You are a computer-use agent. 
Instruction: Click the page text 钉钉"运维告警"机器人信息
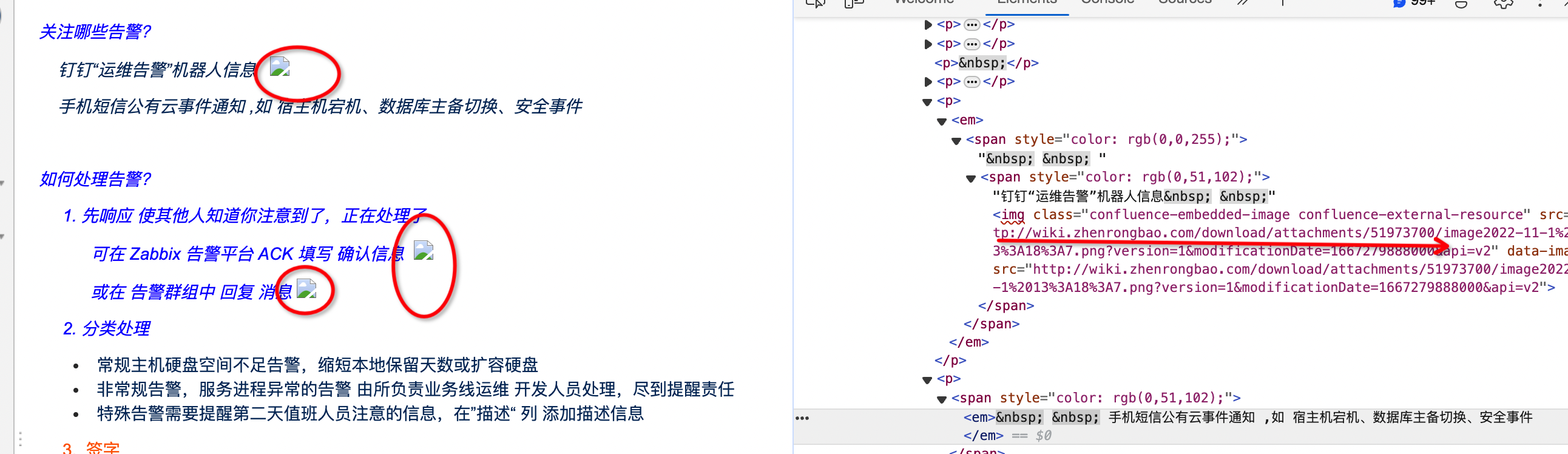[157, 70]
